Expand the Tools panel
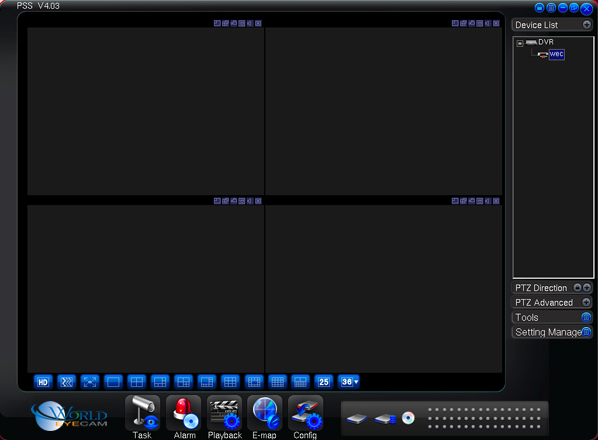The width and height of the screenshot is (598, 440). pyautogui.click(x=586, y=317)
